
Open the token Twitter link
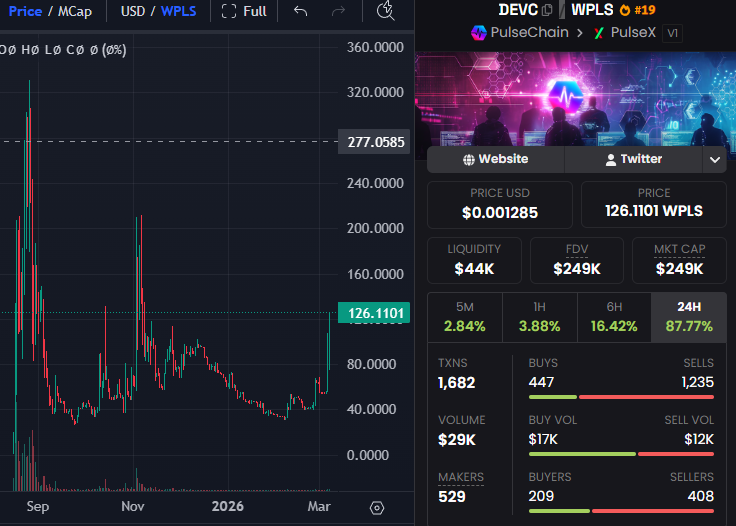[634, 160]
